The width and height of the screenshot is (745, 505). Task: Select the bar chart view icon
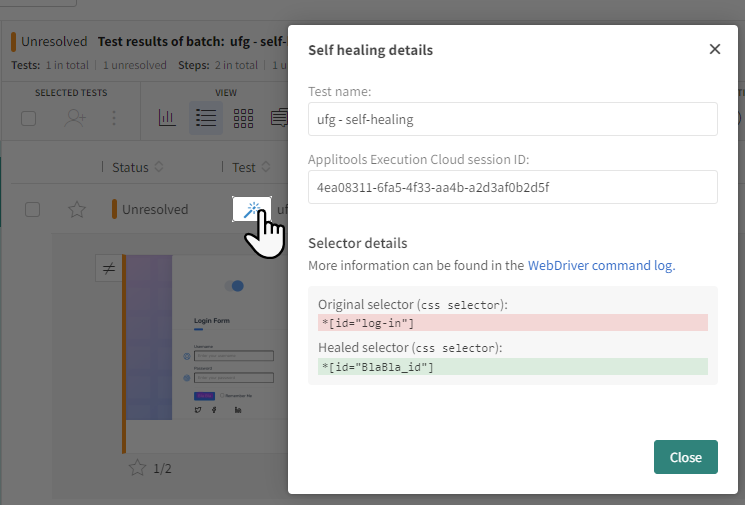(x=167, y=118)
